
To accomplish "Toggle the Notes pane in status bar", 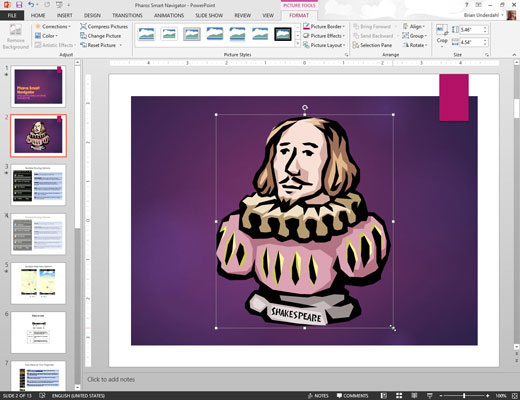I will pyautogui.click(x=318, y=396).
